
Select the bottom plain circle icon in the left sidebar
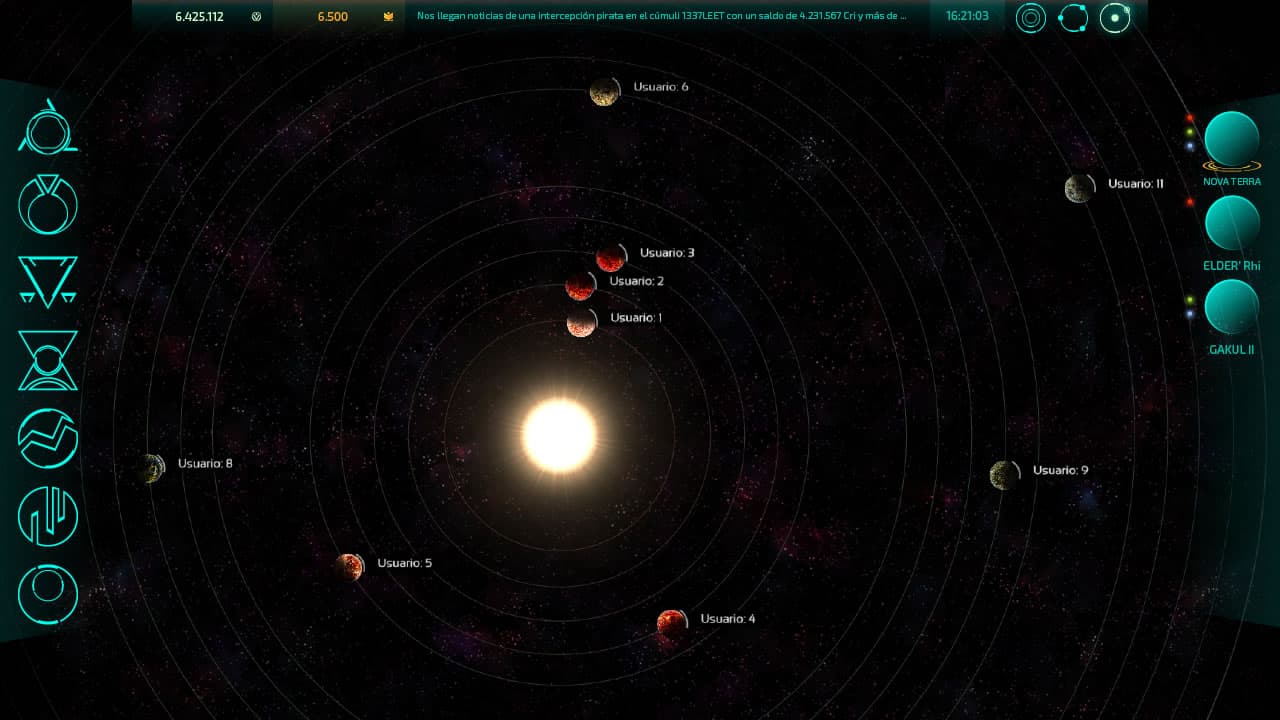click(x=47, y=594)
